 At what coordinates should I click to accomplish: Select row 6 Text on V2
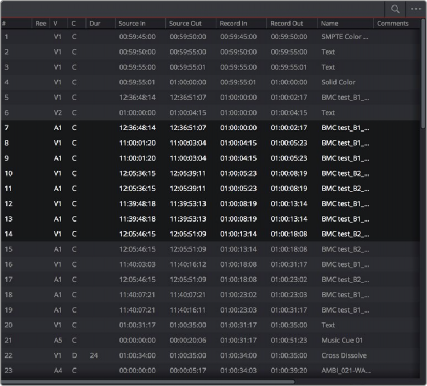click(211, 113)
